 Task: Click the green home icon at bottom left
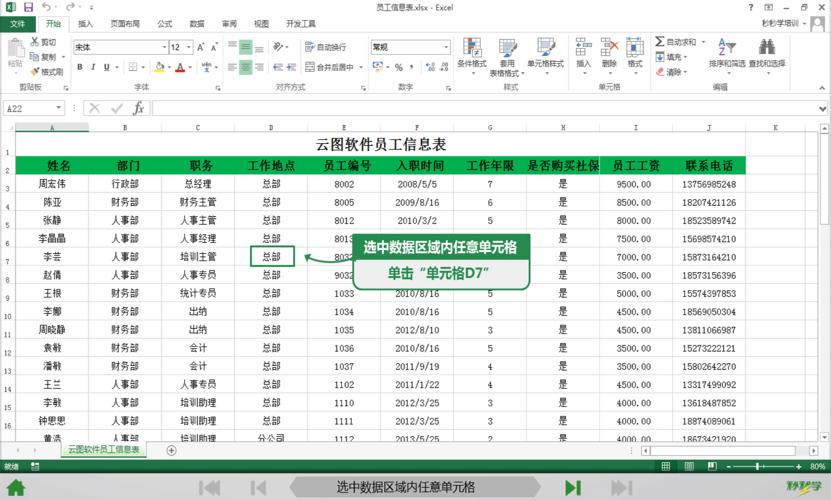coord(16,487)
